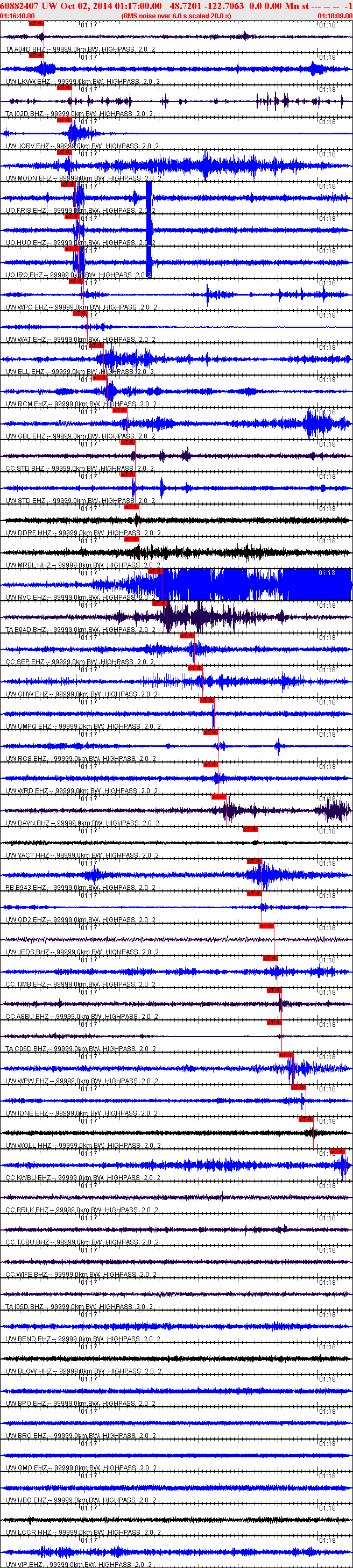
Task: Select the red pick flag on CC KWBU trace
Action: [338, 1152]
